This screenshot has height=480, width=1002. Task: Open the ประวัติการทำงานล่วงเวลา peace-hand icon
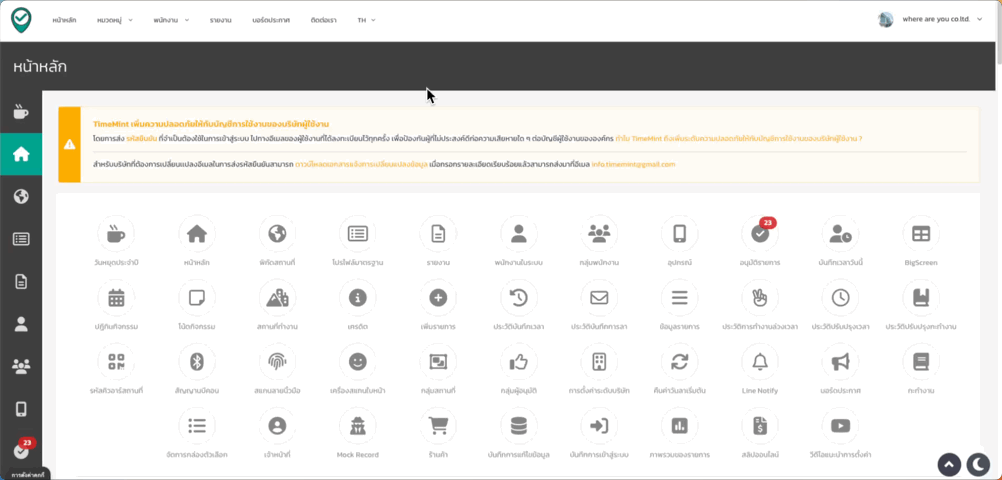point(760,298)
